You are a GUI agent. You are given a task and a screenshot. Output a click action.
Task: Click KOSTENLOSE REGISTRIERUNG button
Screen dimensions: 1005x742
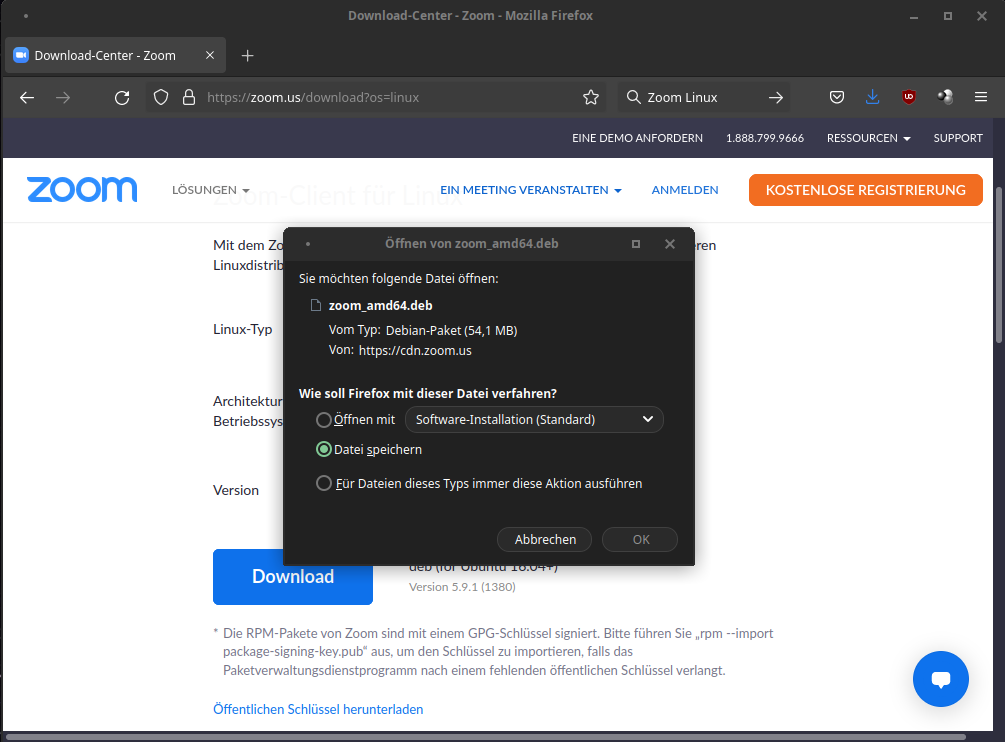(x=865, y=190)
